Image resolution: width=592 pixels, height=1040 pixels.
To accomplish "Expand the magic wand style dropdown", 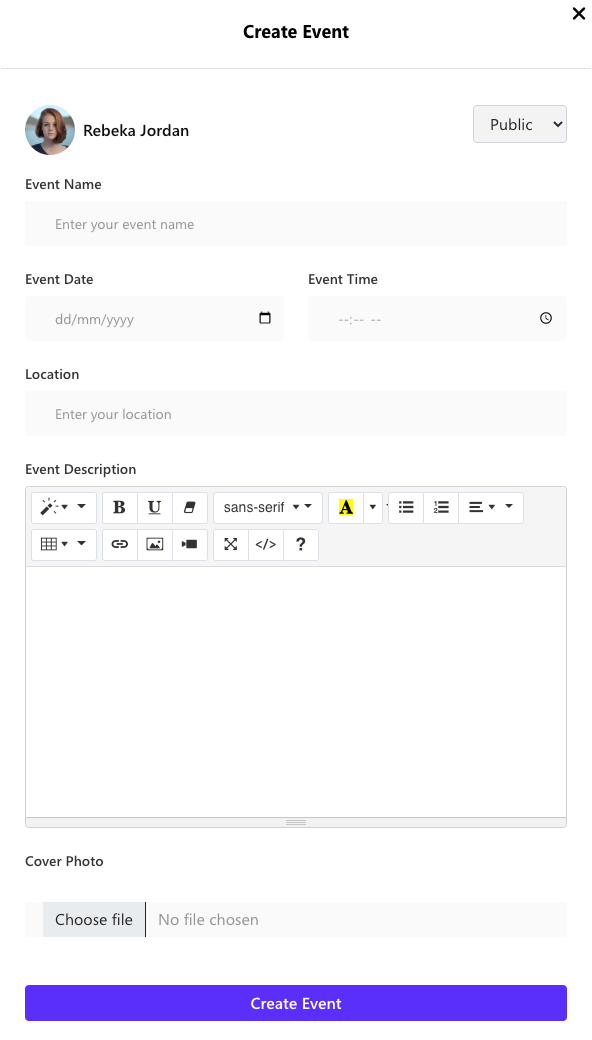I will (x=64, y=507).
